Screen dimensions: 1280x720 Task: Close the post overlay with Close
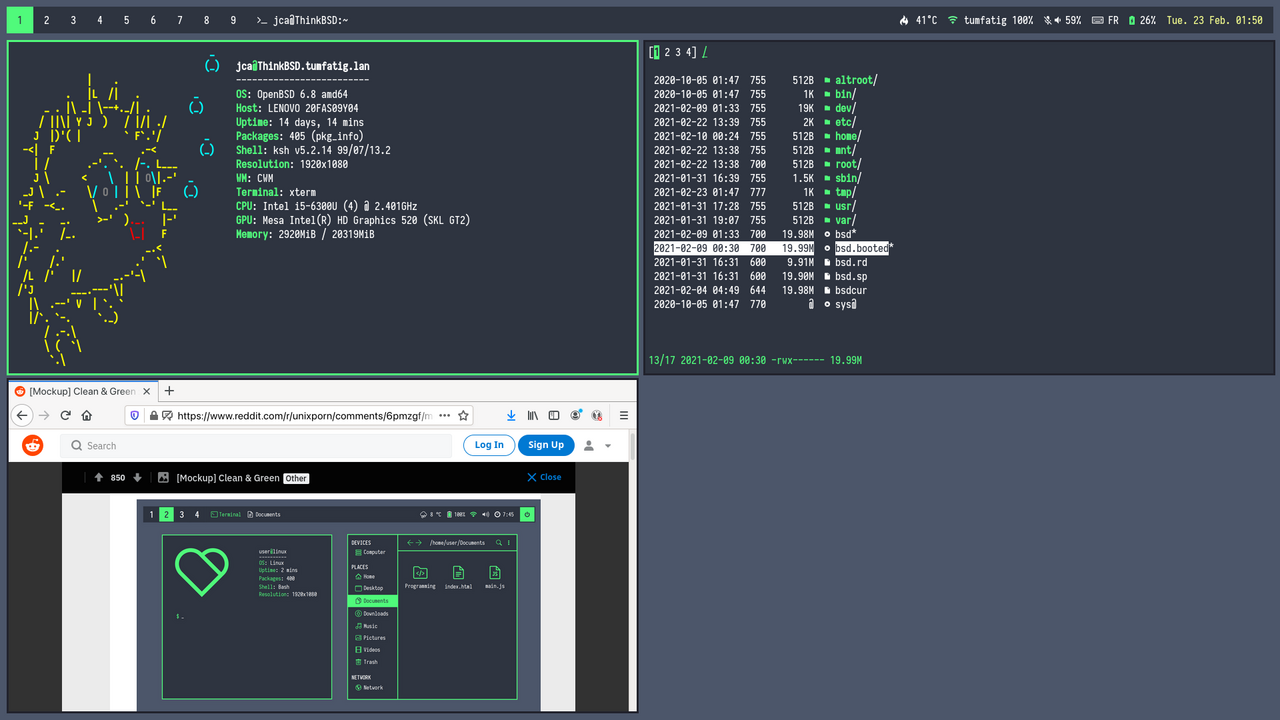[544, 477]
